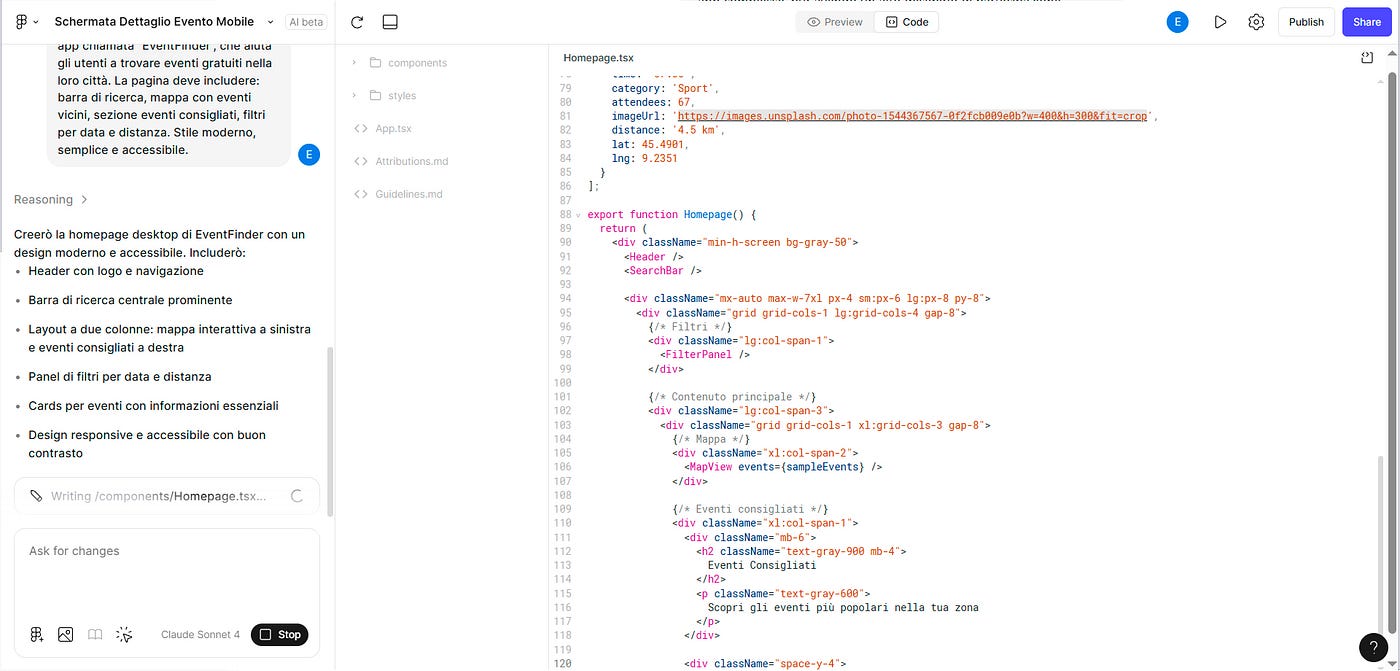Viewport: 1400px width, 671px height.
Task: Stop generation with the Stop button
Action: click(x=279, y=634)
